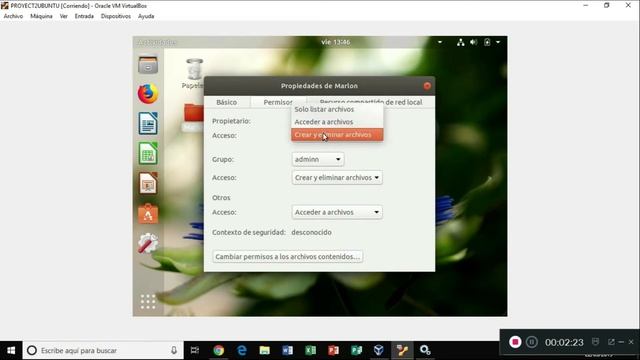This screenshot has height=360, width=640.
Task: Open Otros Acceso Acceder a archivos dropdown
Action: pyautogui.click(x=337, y=212)
